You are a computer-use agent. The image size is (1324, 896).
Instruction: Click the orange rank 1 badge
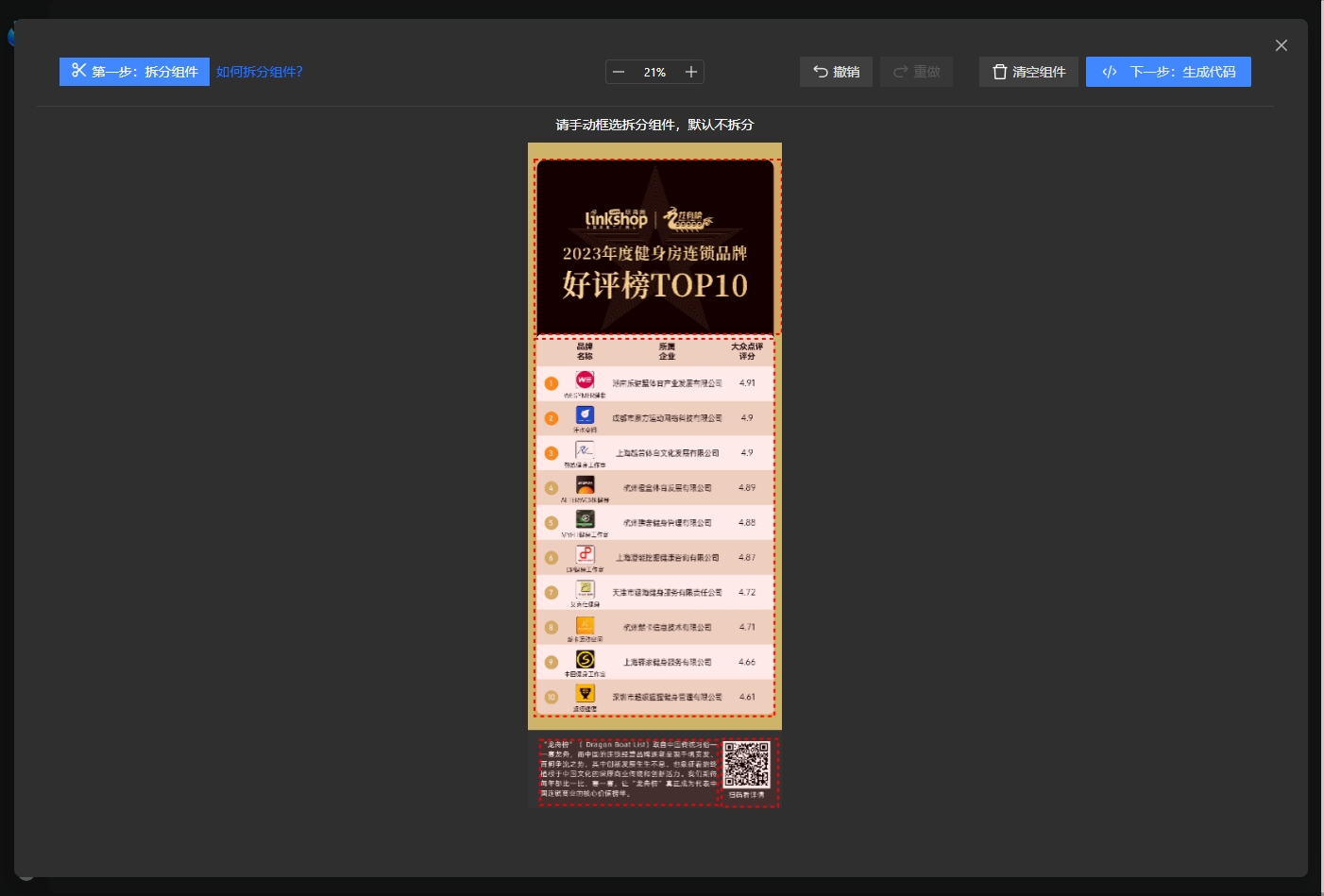click(x=552, y=383)
